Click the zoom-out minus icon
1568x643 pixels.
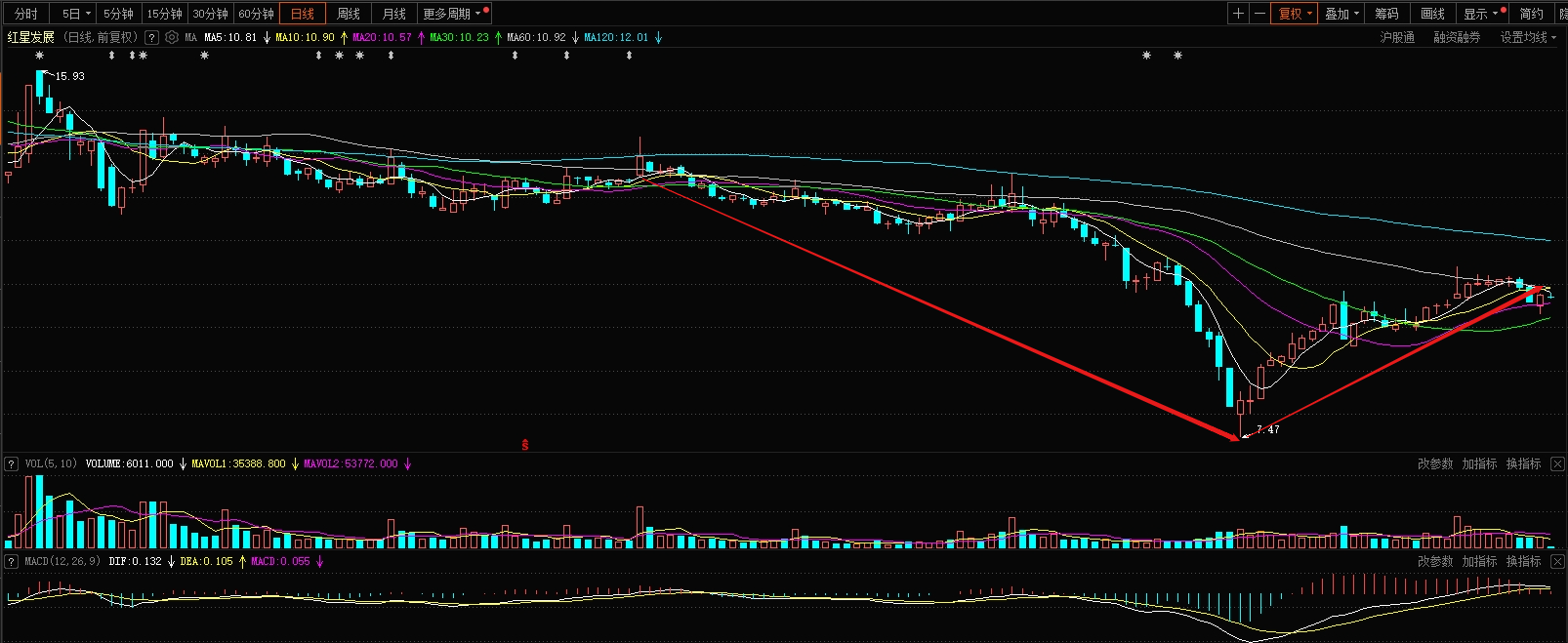click(x=1259, y=14)
